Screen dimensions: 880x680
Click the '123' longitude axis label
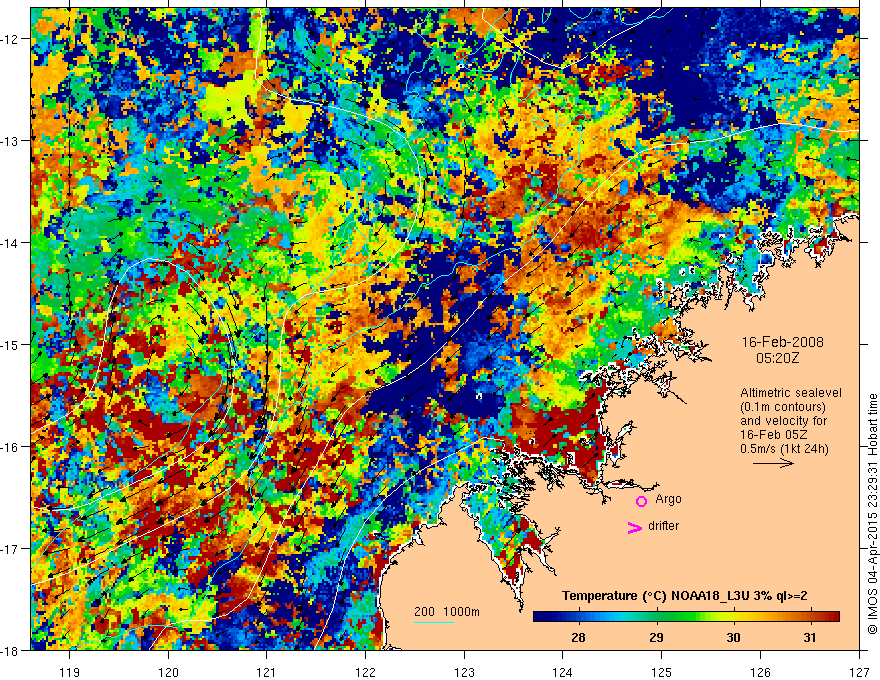coord(464,672)
